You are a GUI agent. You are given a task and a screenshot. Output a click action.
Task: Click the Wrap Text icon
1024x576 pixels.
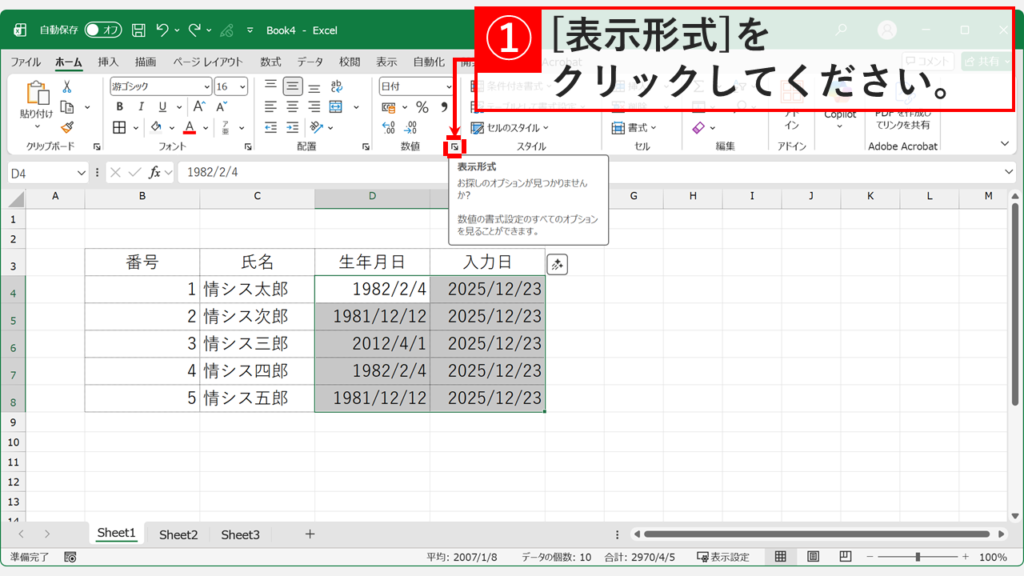(336, 84)
